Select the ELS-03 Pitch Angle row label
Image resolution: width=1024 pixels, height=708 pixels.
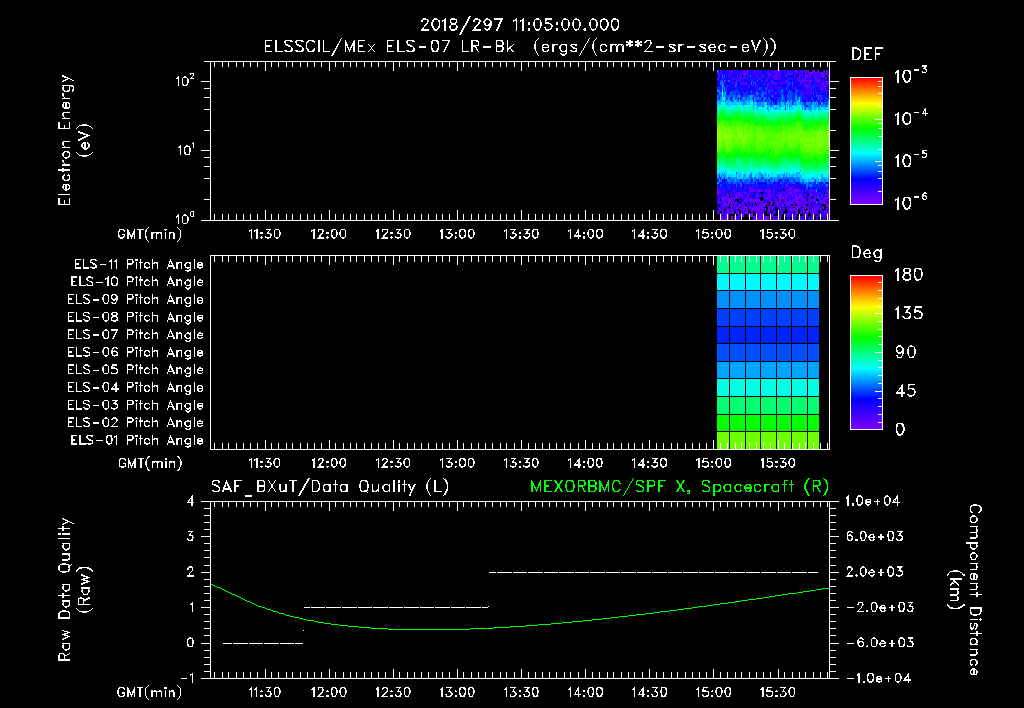135,405
